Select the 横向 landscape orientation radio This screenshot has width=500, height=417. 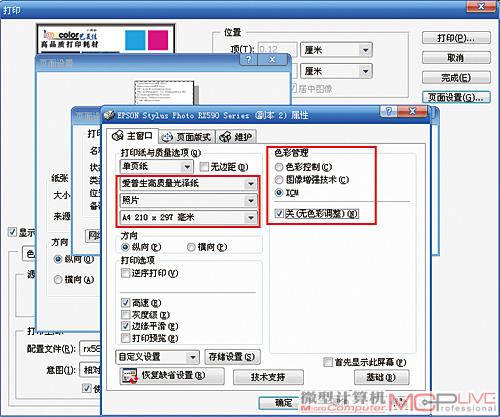click(191, 247)
